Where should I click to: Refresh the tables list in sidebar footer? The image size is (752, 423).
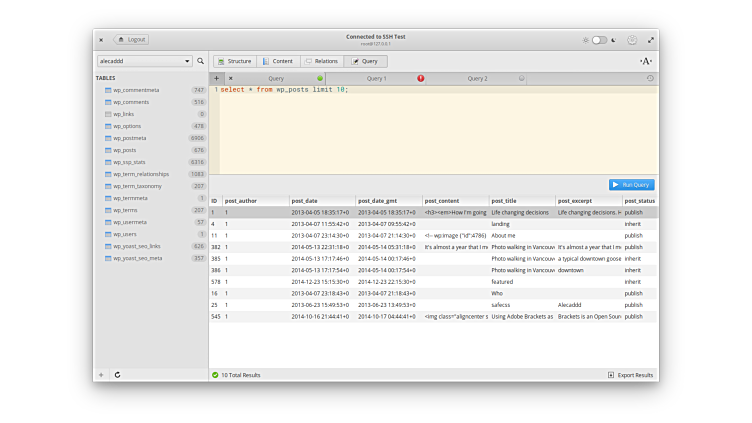tap(117, 375)
